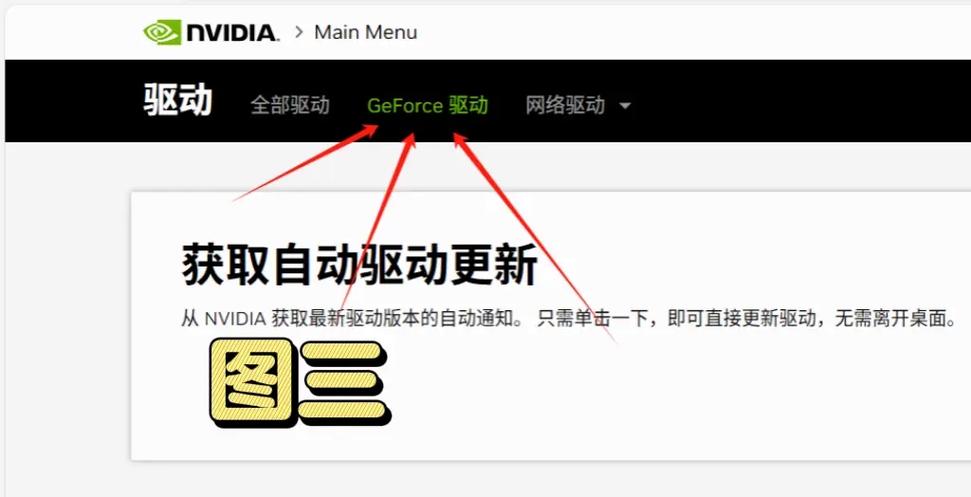Click the description text starting 从 NVIDIA 获取最新驱动

tap(568, 319)
